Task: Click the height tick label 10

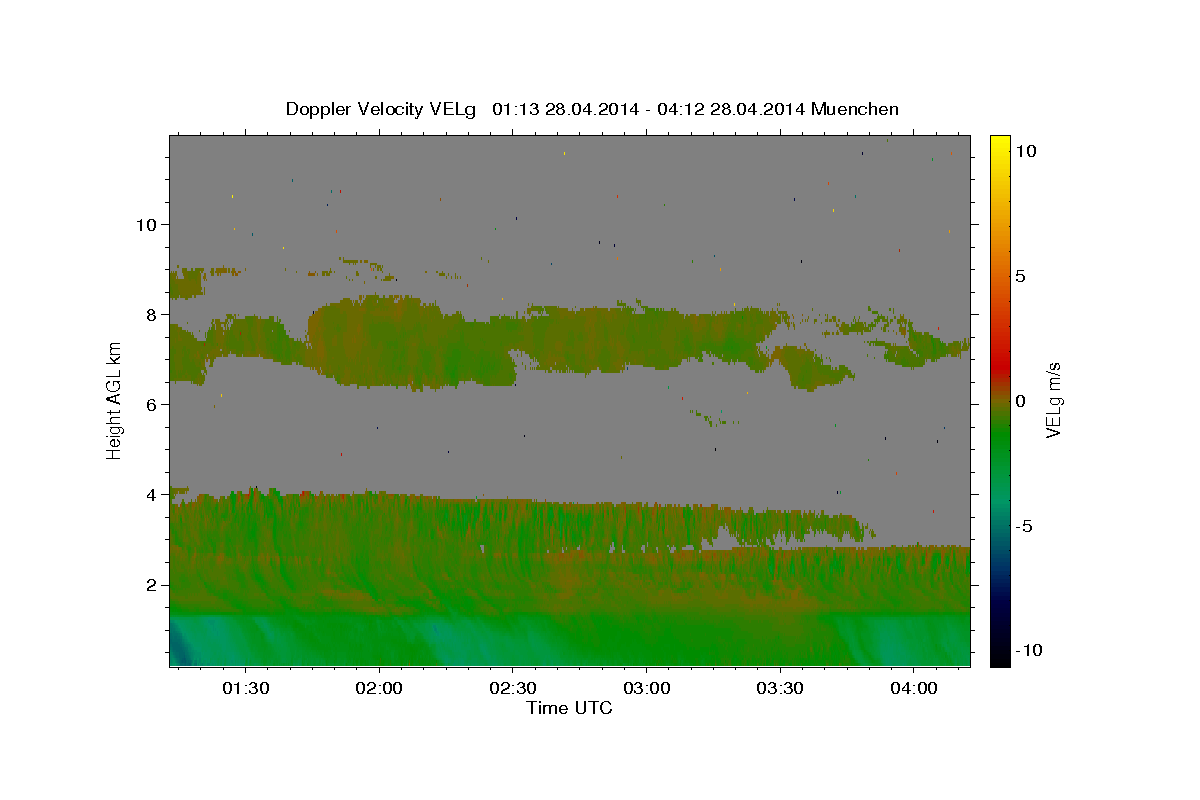Action: 146,224
